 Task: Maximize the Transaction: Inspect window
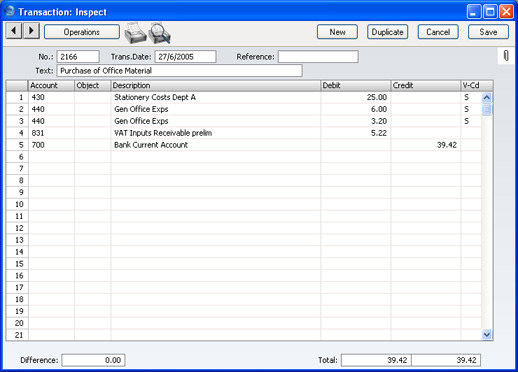coord(490,12)
